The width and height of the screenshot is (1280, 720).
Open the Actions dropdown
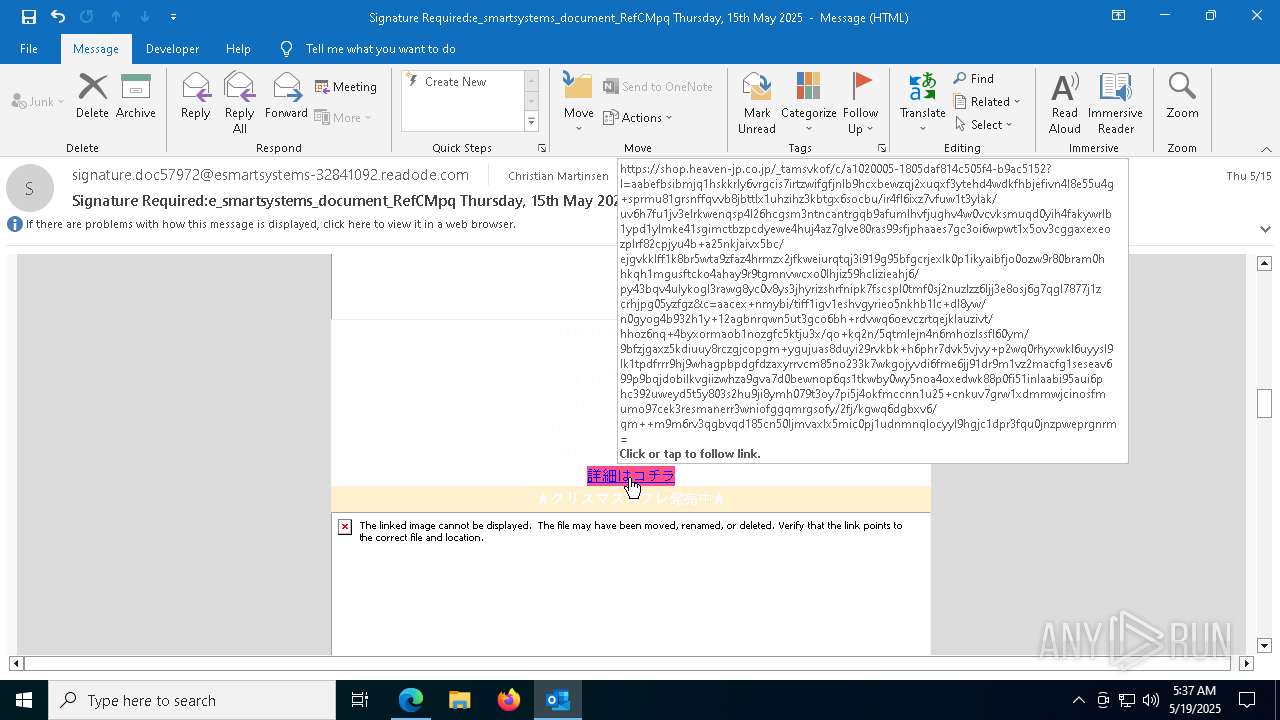638,117
